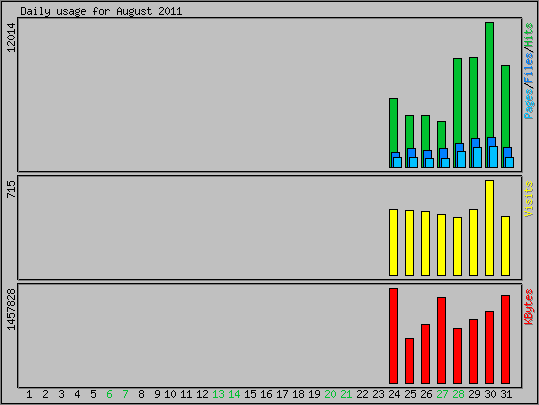Click the yellow visits bar for day 28

458,246
